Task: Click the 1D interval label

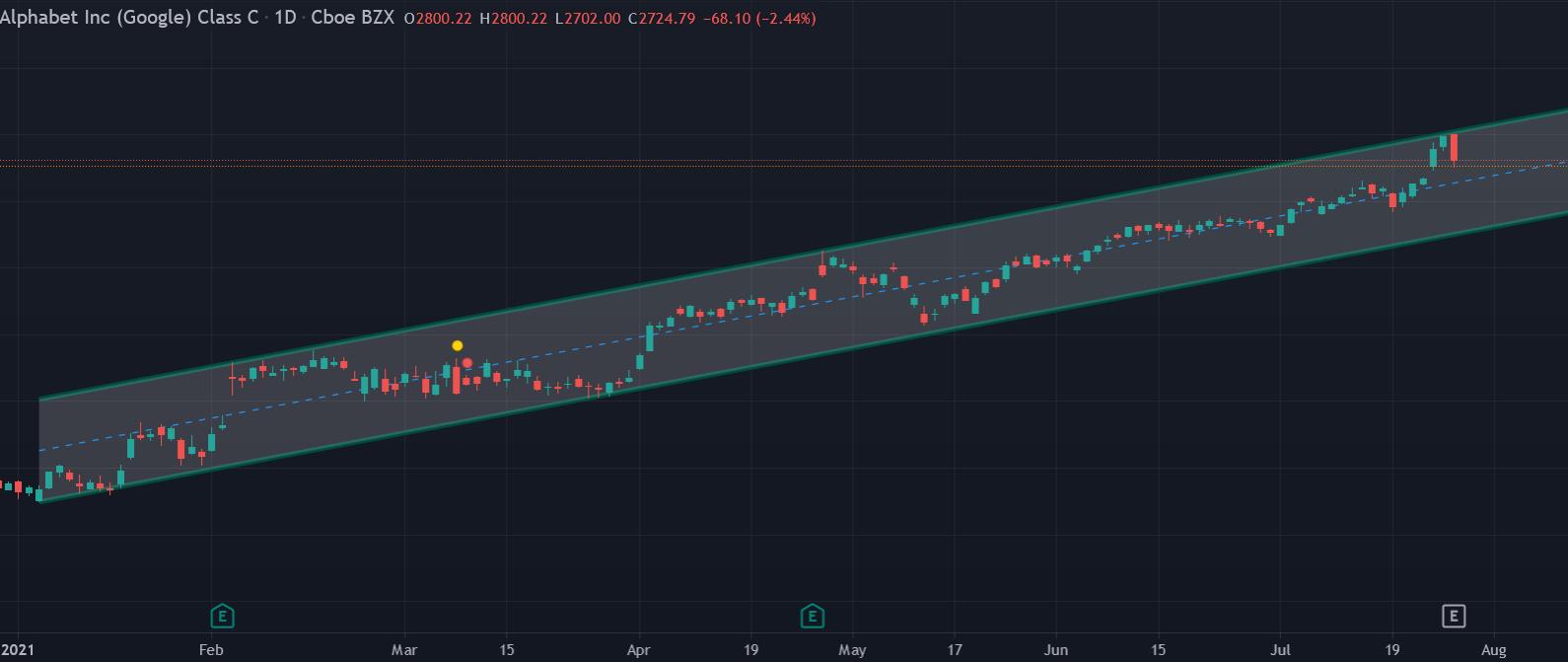Action: pyautogui.click(x=285, y=18)
